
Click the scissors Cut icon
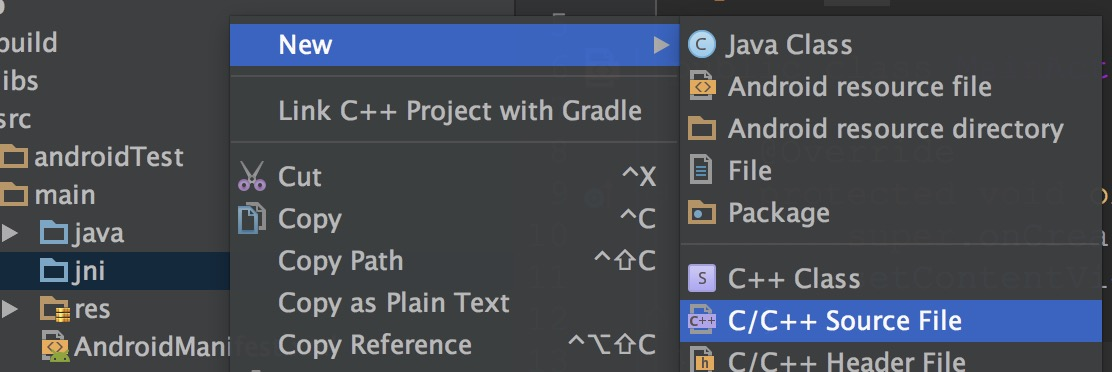point(252,176)
